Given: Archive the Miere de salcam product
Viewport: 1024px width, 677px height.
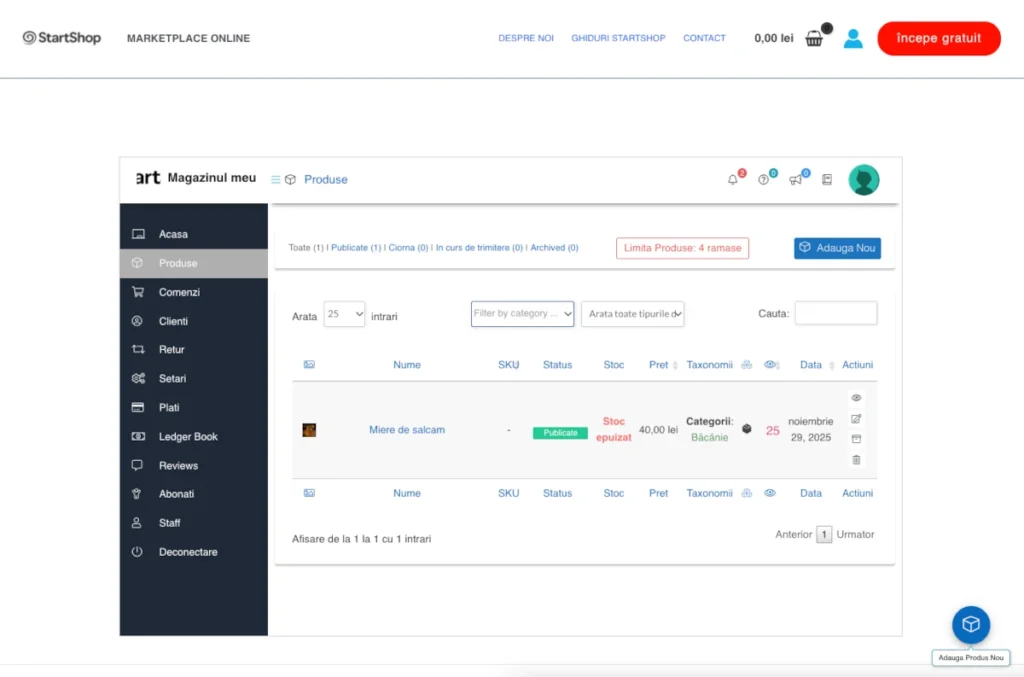Looking at the screenshot, I should coord(856,439).
